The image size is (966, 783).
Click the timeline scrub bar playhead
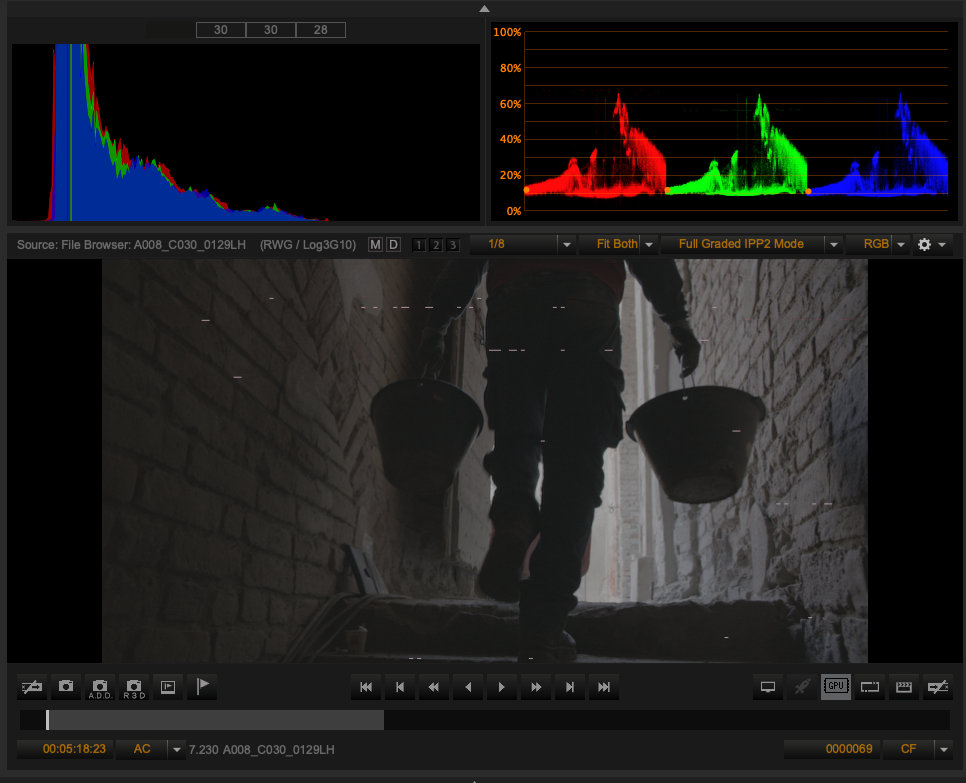click(47, 720)
